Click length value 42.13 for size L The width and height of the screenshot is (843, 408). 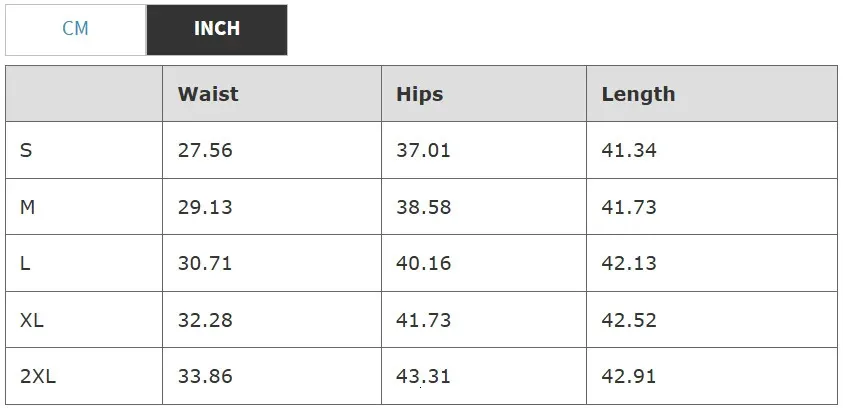click(629, 264)
